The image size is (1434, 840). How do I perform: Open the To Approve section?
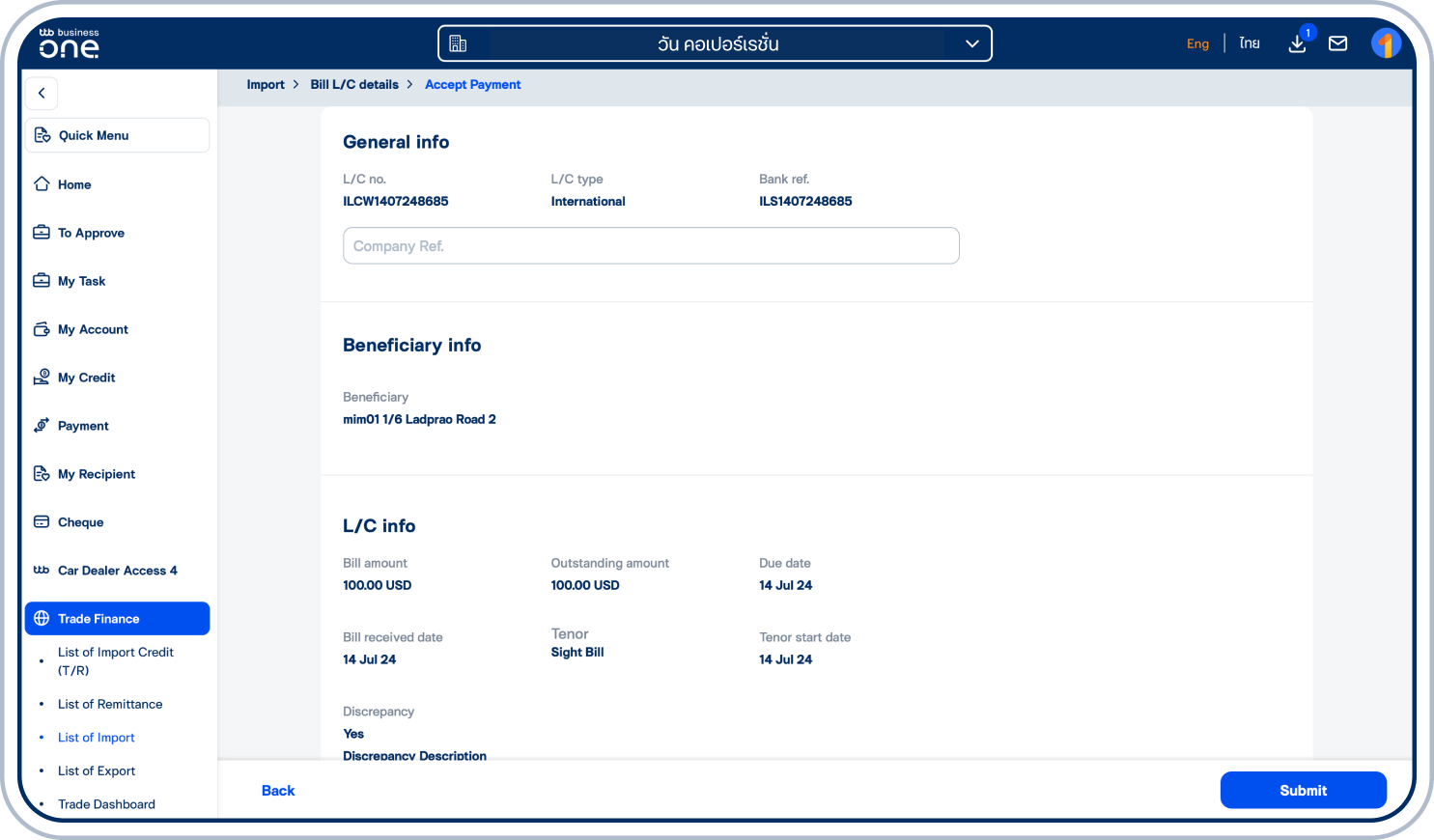coord(91,233)
